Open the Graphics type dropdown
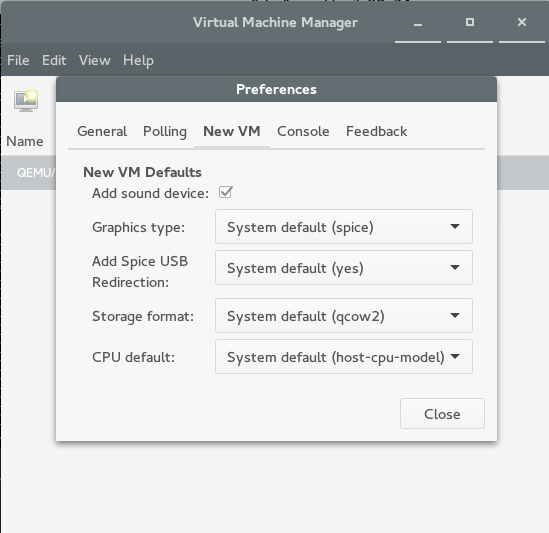The height and width of the screenshot is (533, 549). point(344,227)
